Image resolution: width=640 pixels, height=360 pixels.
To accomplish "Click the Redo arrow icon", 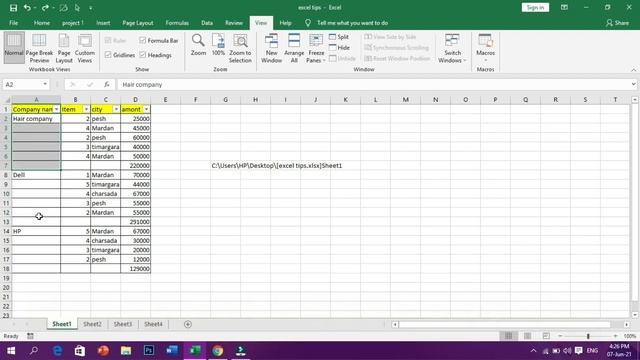I will click(45, 8).
